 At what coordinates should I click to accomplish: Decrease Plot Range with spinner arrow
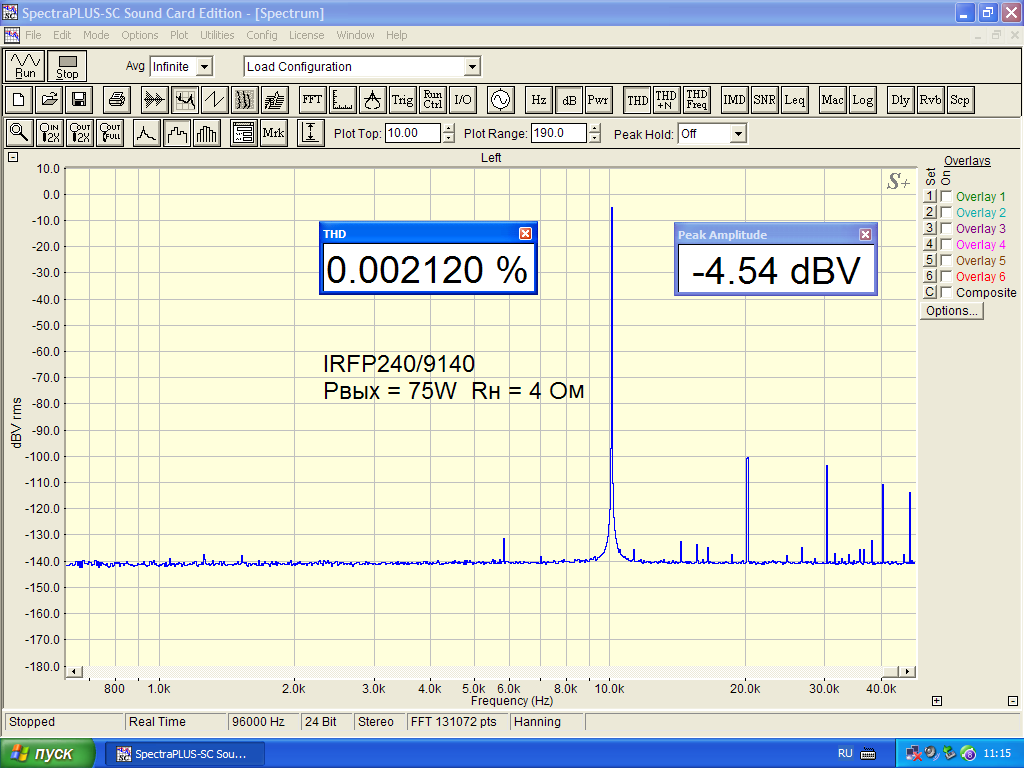594,138
